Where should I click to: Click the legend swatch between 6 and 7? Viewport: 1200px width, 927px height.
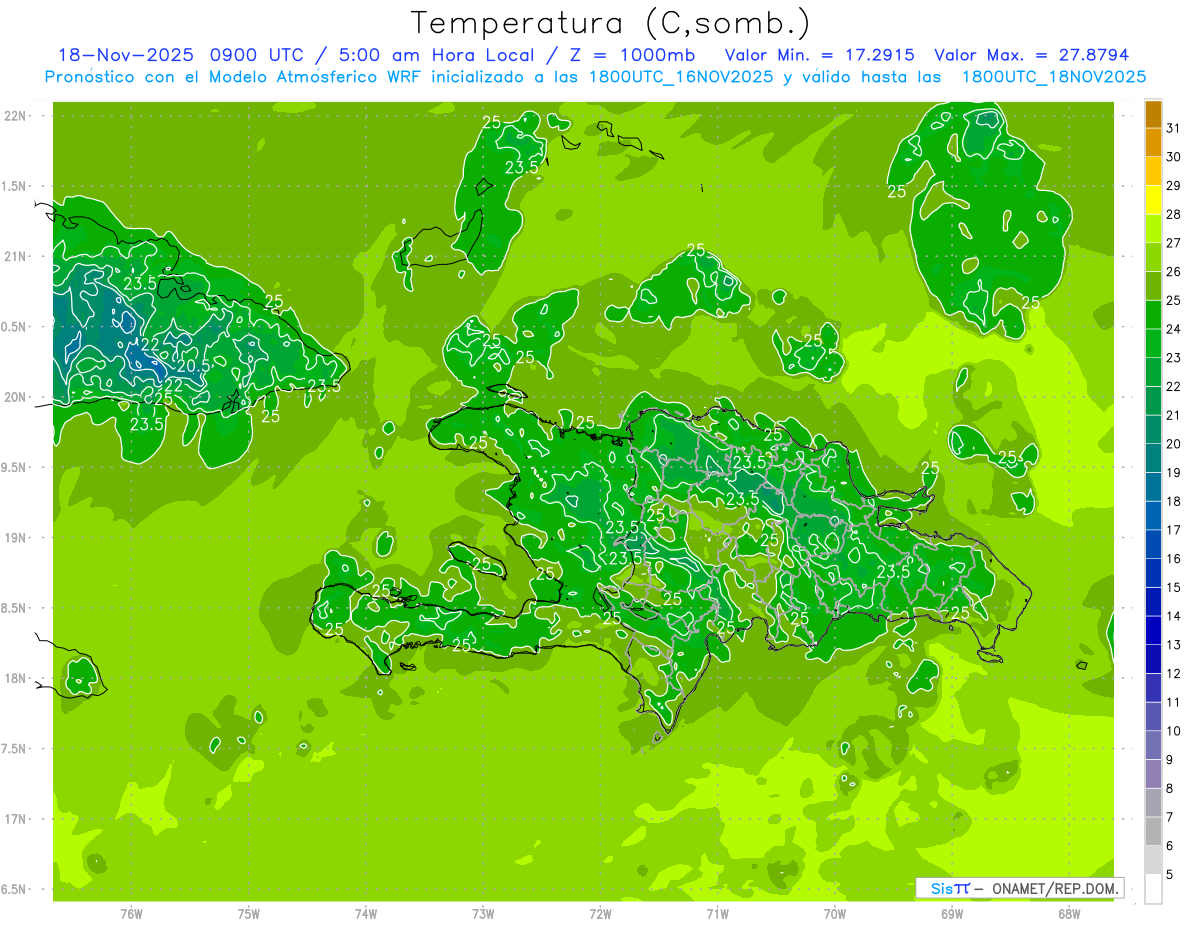(1153, 831)
